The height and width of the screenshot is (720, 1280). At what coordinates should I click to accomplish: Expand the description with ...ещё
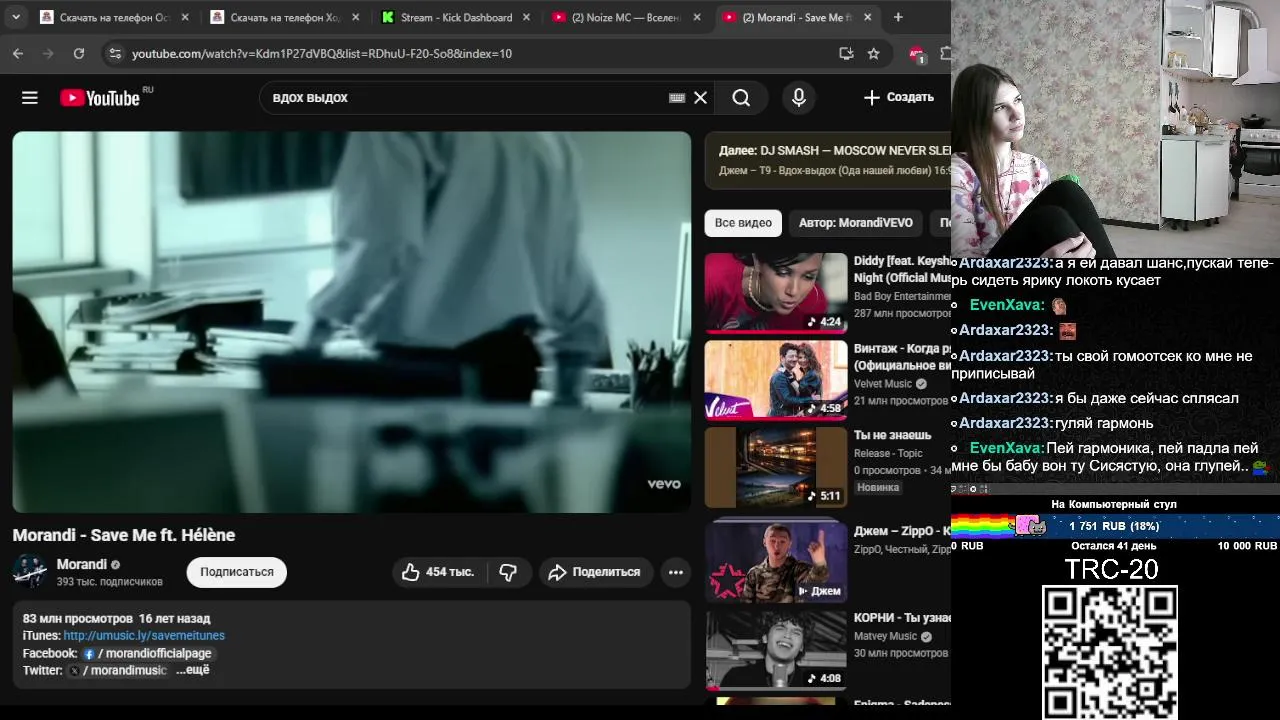tap(193, 670)
